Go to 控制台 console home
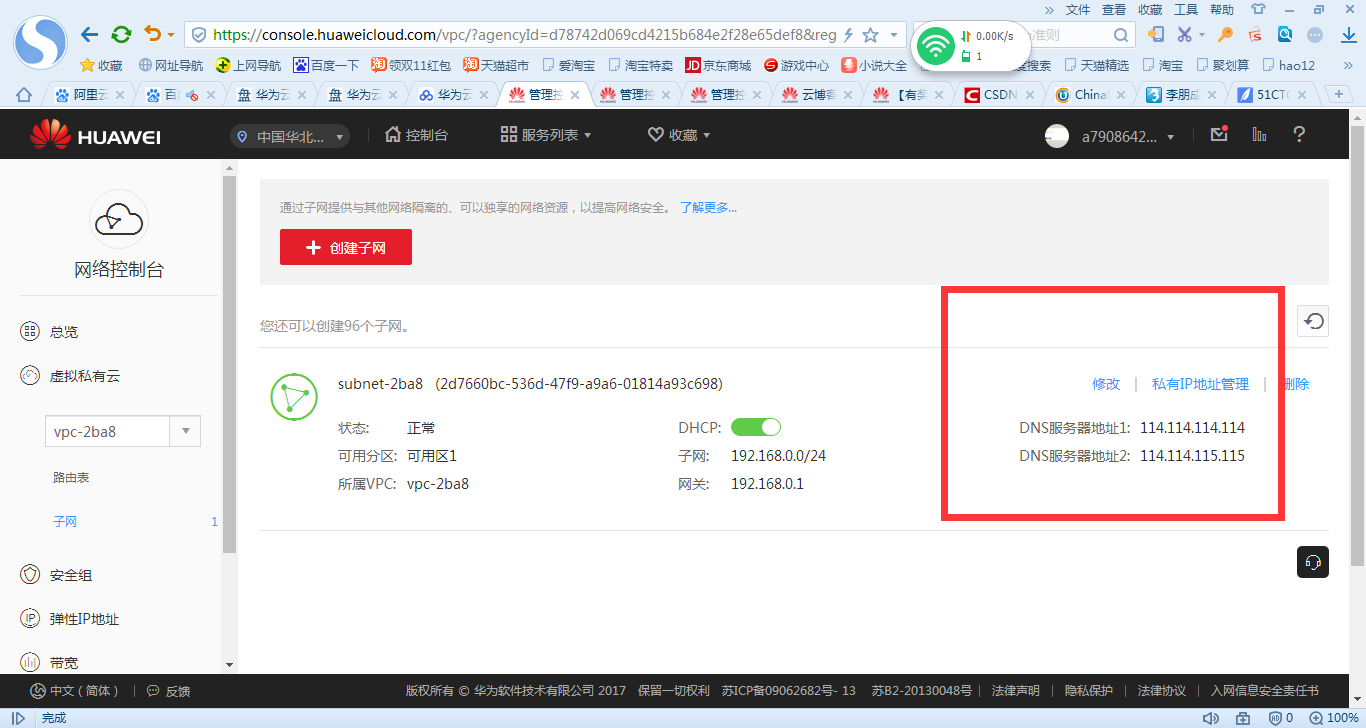The width and height of the screenshot is (1366, 728). pos(416,135)
